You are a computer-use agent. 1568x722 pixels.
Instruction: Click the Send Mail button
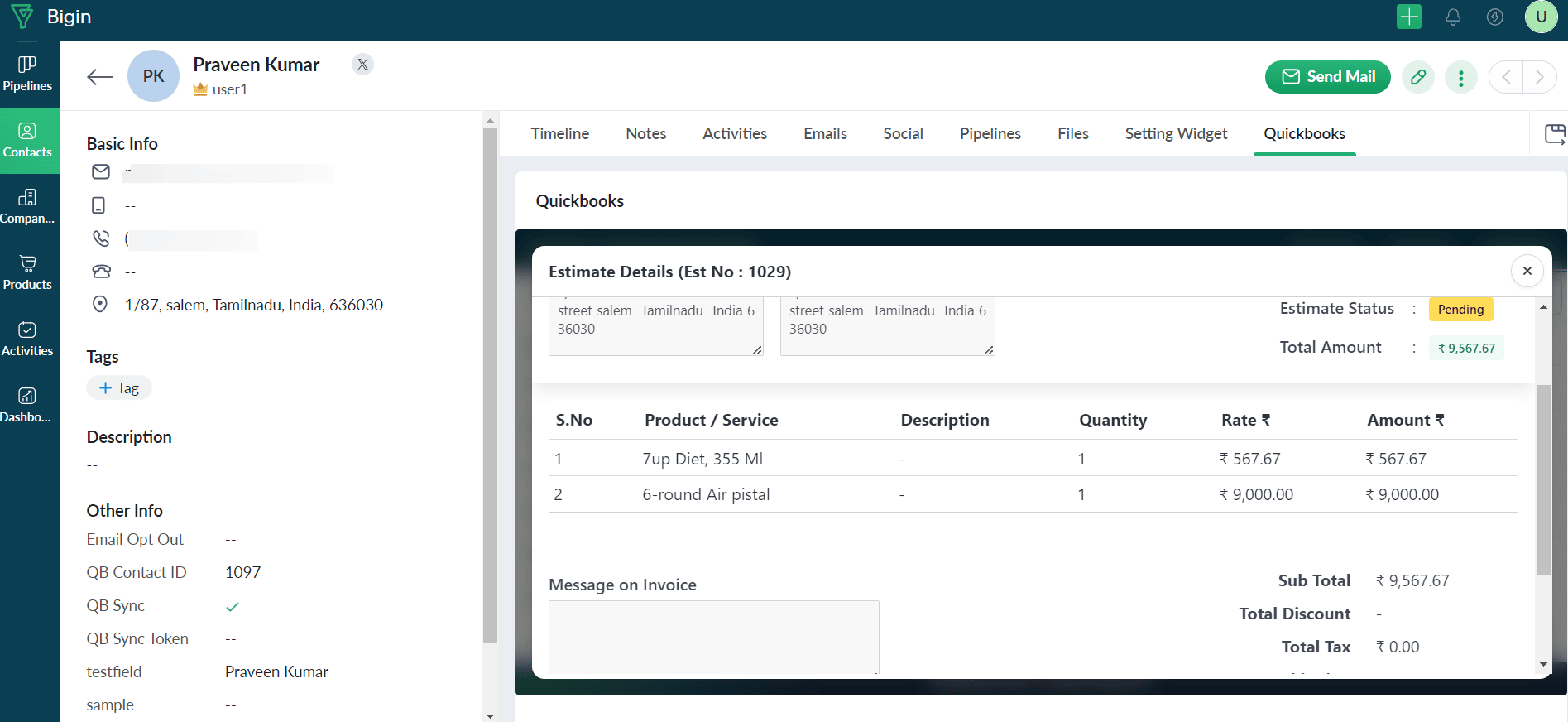click(x=1327, y=77)
